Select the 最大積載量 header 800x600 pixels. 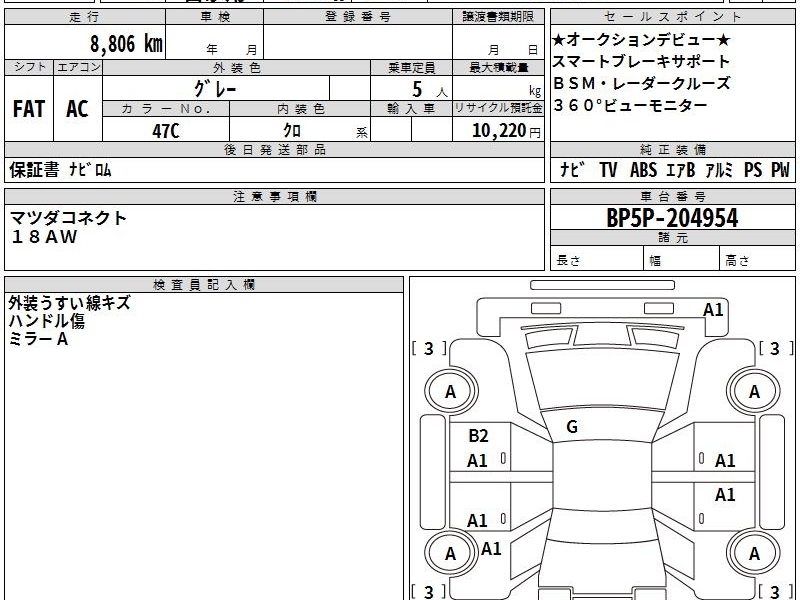point(498,67)
